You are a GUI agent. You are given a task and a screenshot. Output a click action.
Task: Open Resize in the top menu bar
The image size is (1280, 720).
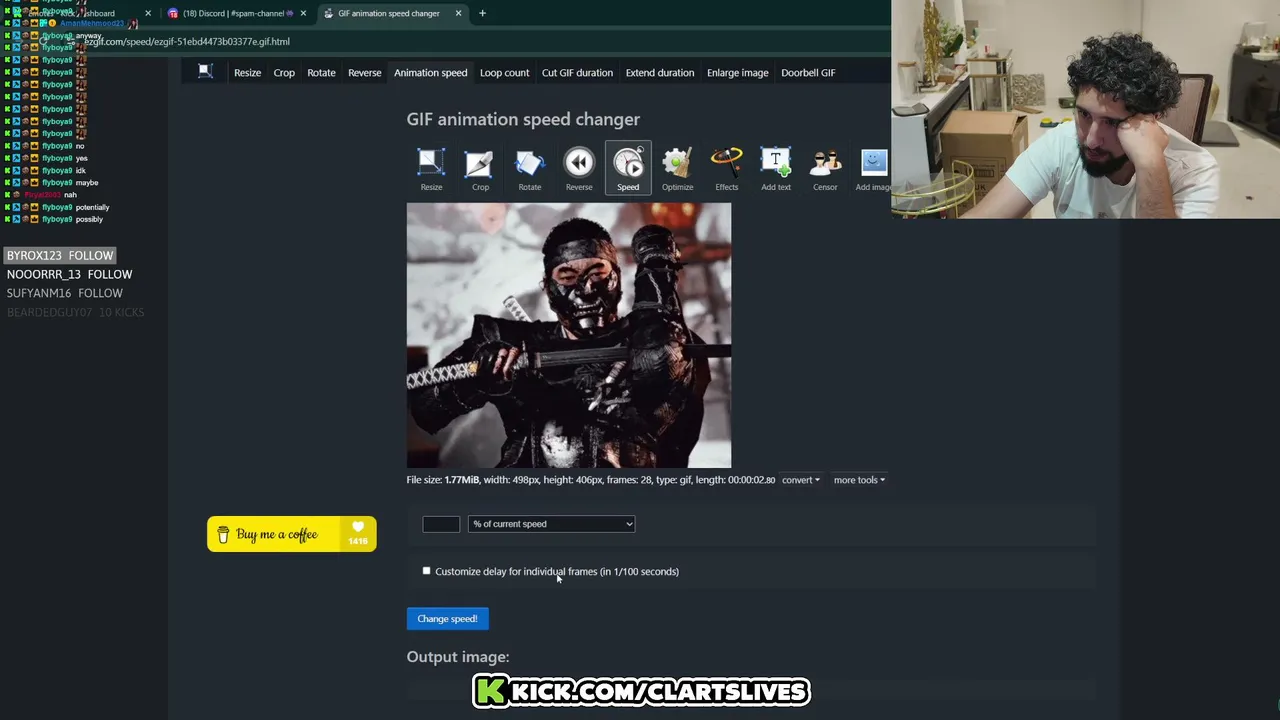[x=247, y=72]
